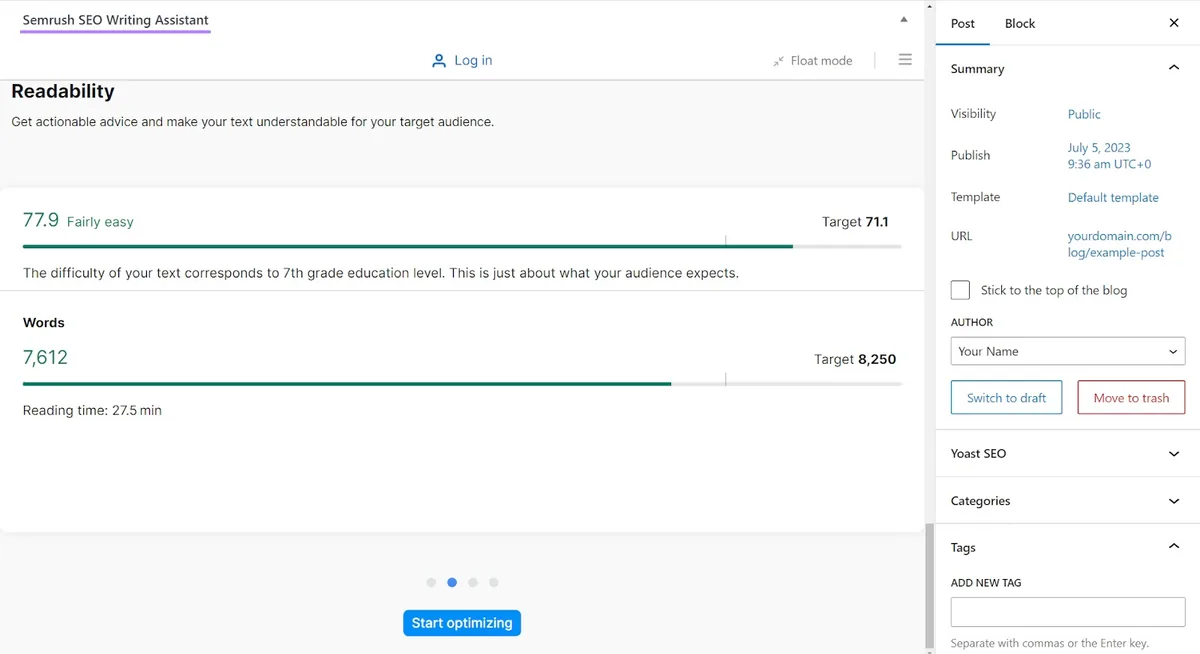Close the post settings sidebar
The image size is (1200, 654).
[1174, 23]
